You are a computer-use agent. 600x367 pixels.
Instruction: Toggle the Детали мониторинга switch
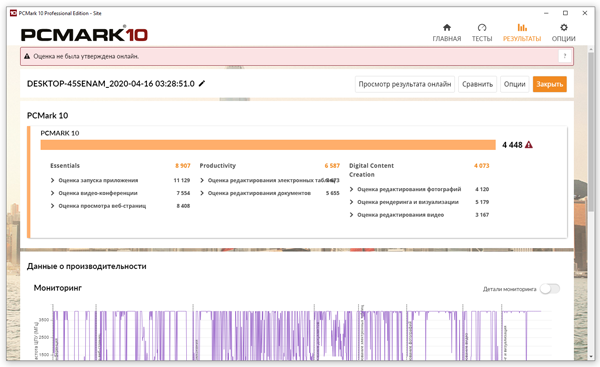(550, 289)
